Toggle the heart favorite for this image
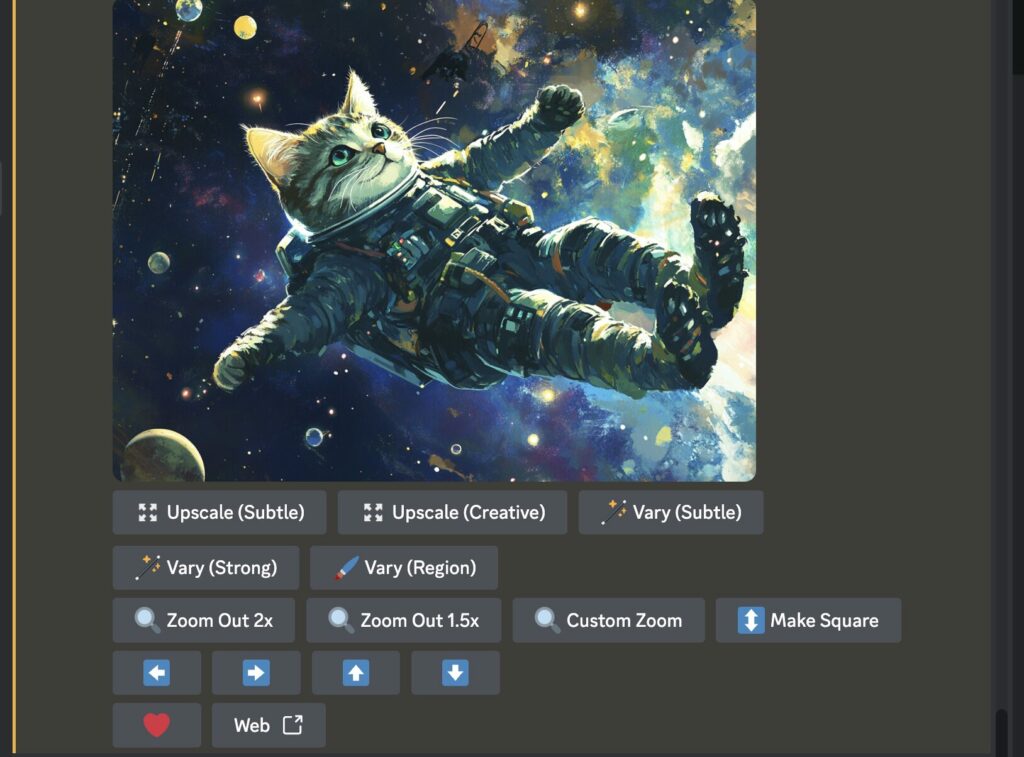Viewport: 1024px width, 757px height. 155,724
